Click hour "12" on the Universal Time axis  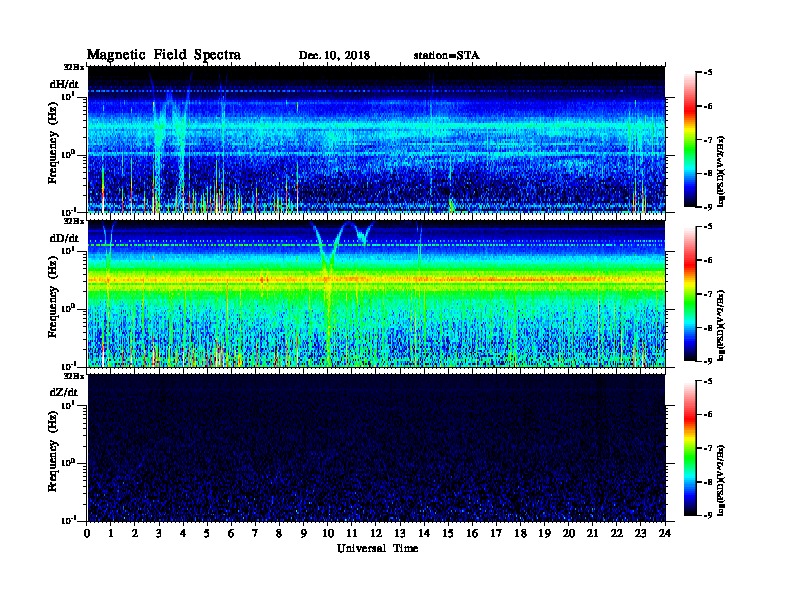pyautogui.click(x=376, y=534)
